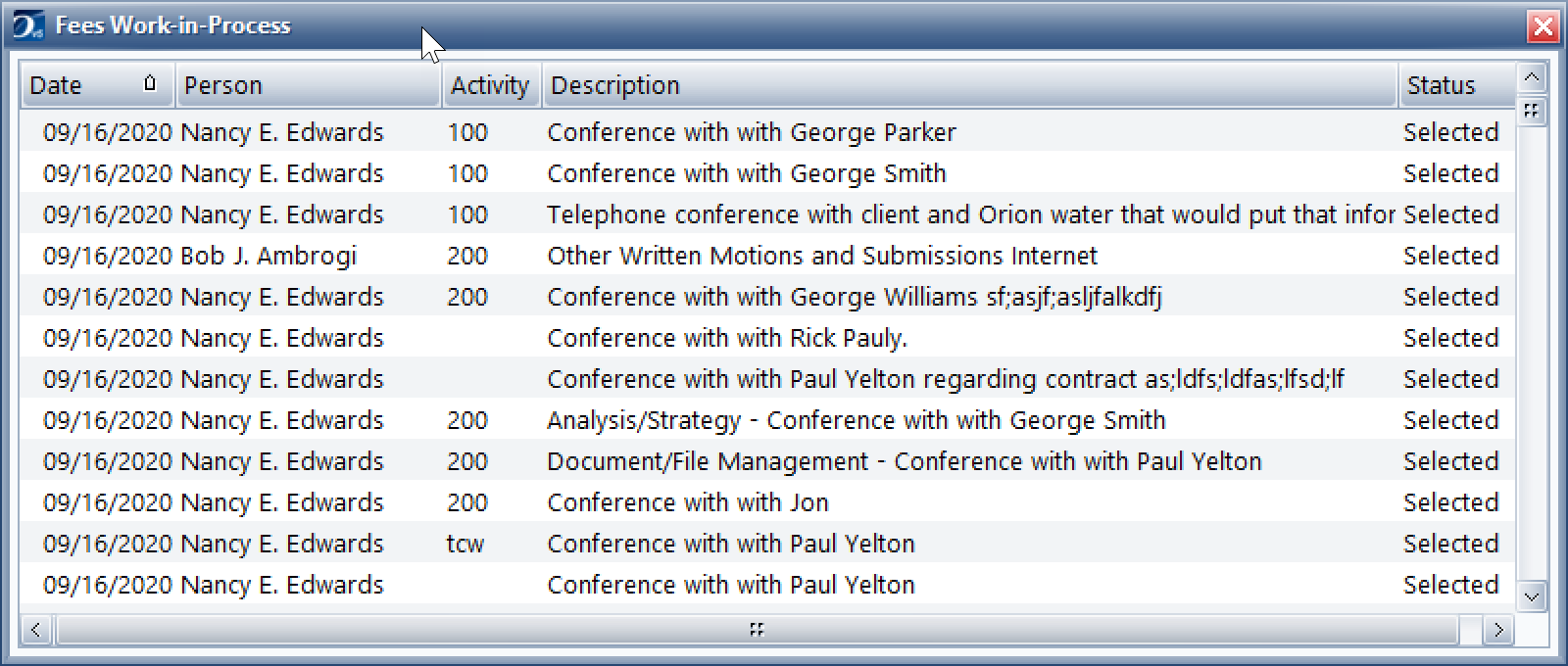This screenshot has width=1568, height=666.
Task: Click the vertical scrollbar down arrow
Action: (1532, 595)
